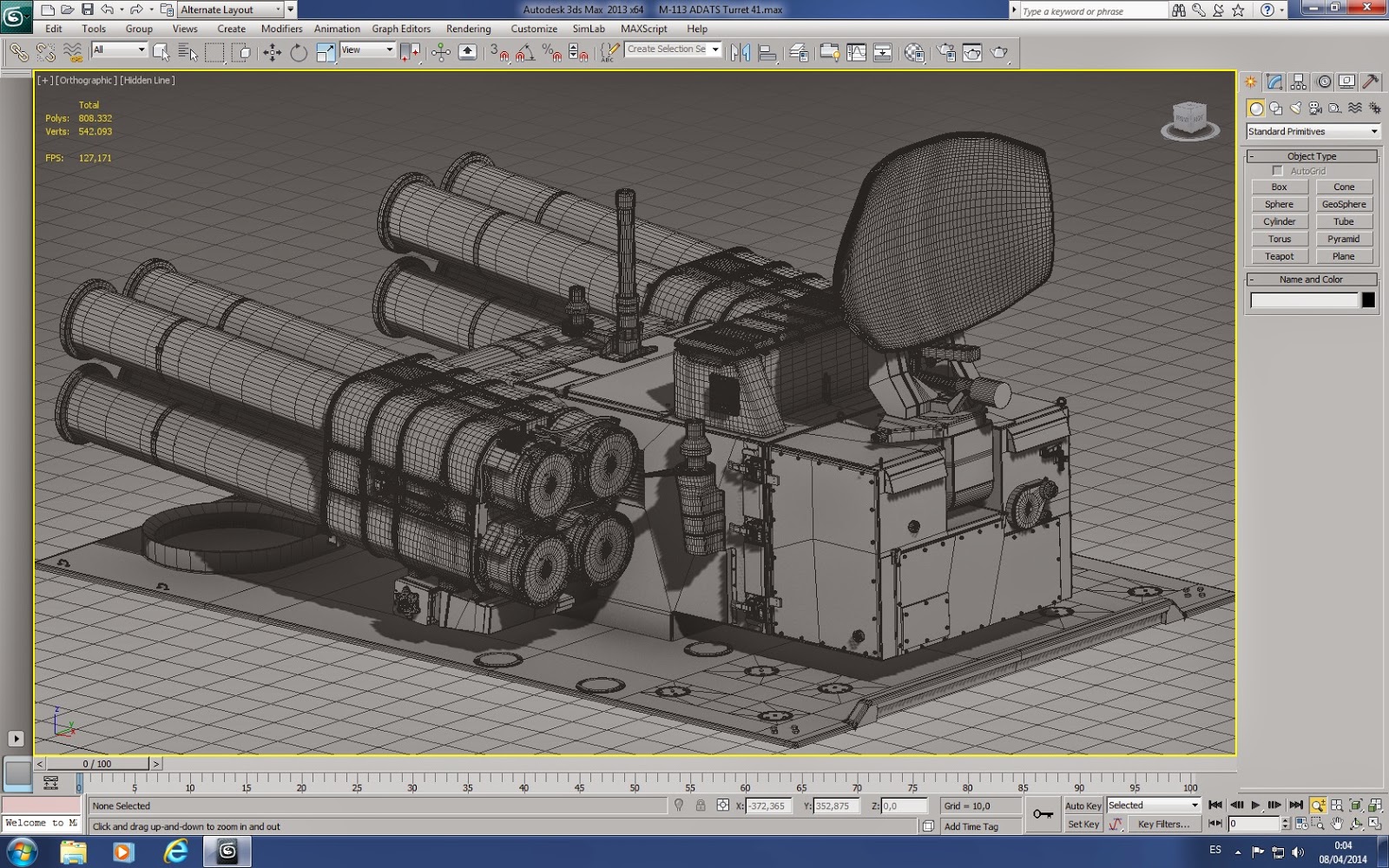Screen dimensions: 1389x868
Task: Select the Cameras category in Create panel
Action: (1314, 108)
